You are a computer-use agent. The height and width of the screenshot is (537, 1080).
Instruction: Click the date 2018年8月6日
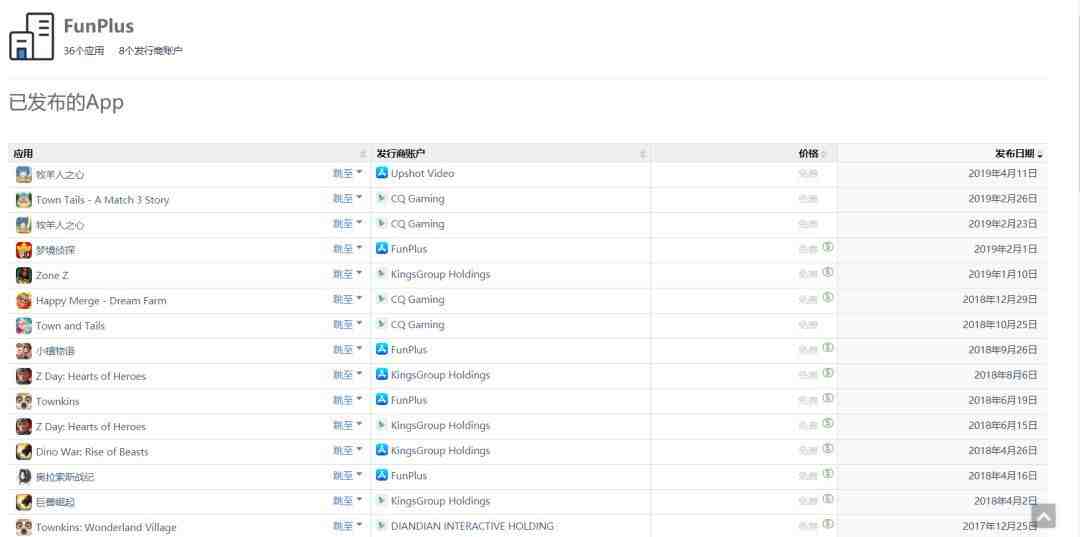tap(1006, 375)
